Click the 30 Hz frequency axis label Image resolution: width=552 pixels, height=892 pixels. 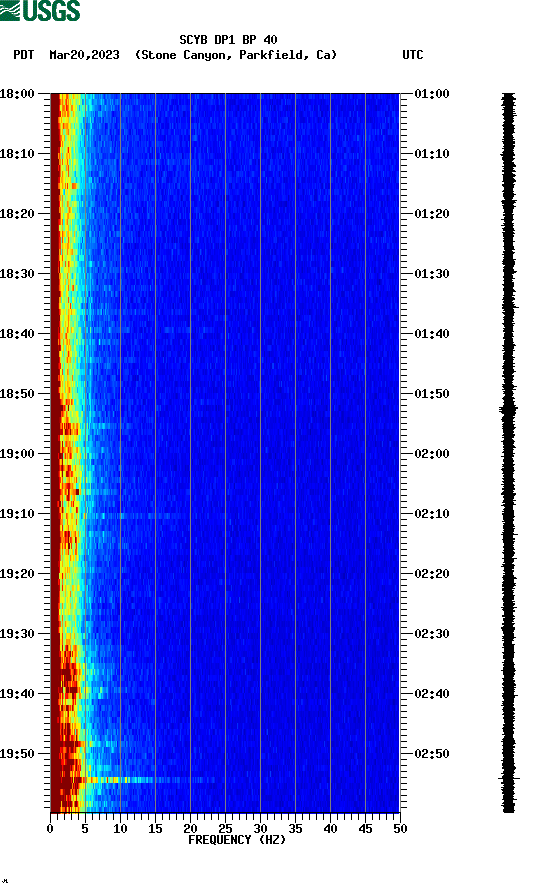(260, 828)
